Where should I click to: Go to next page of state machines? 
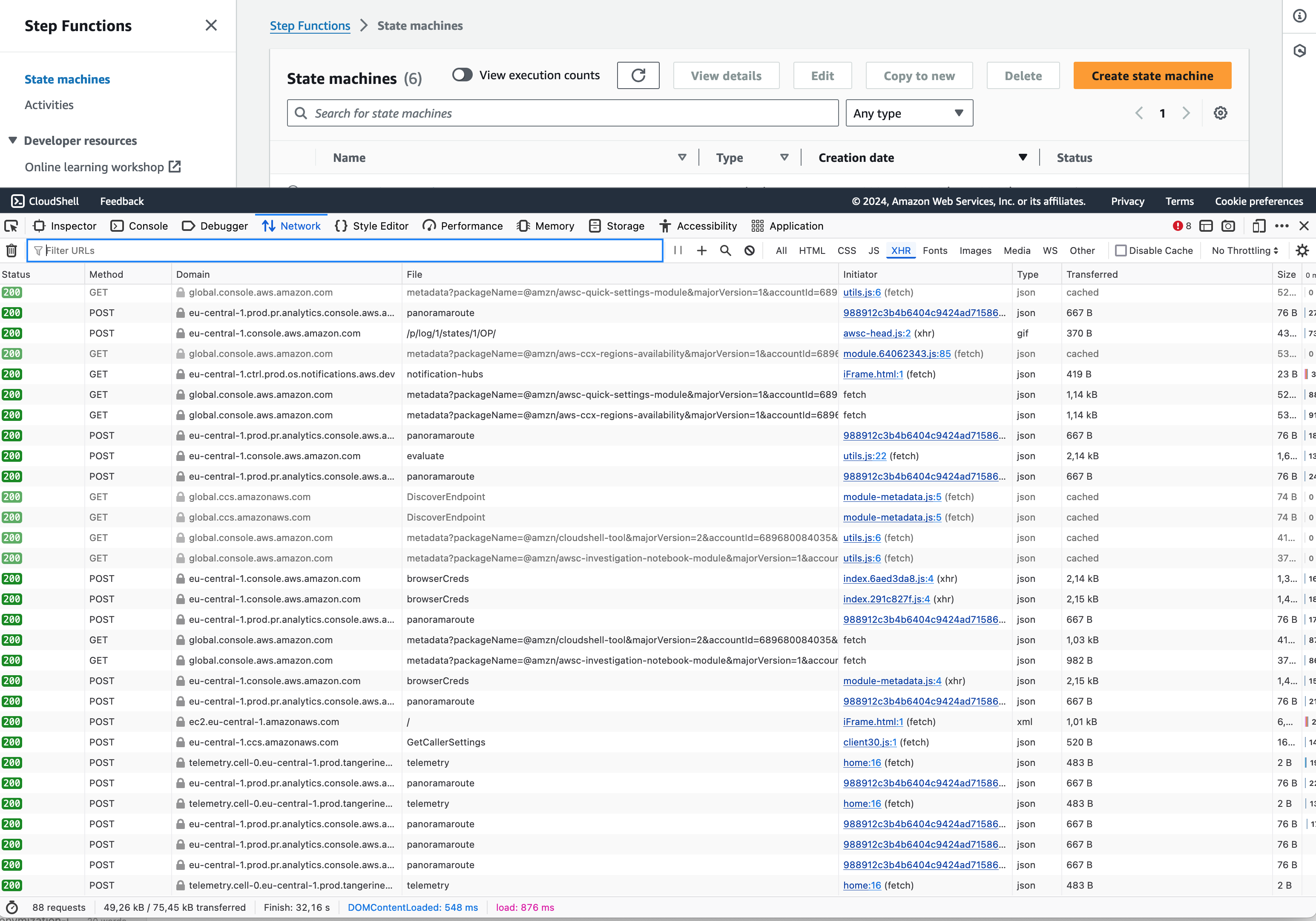point(1186,113)
